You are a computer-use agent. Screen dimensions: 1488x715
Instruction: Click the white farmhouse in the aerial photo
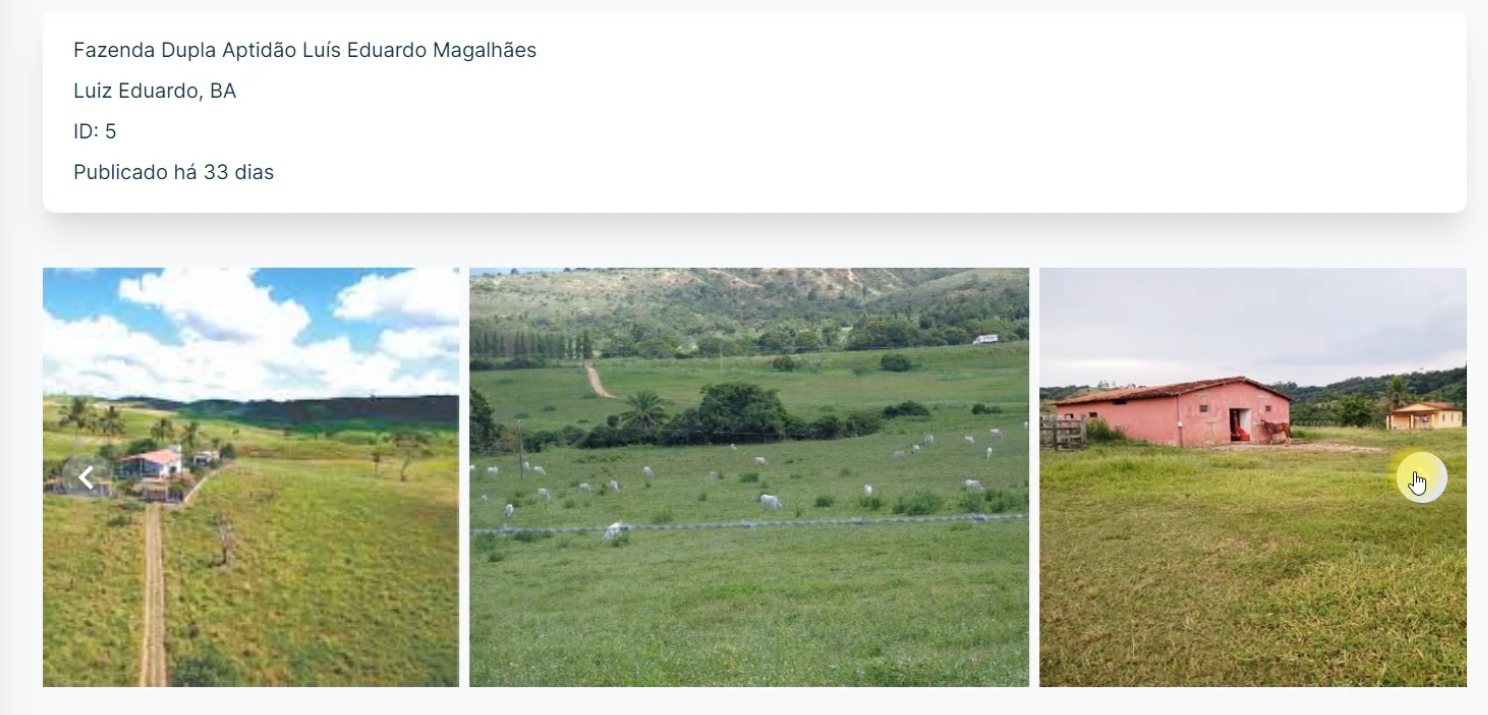153,461
